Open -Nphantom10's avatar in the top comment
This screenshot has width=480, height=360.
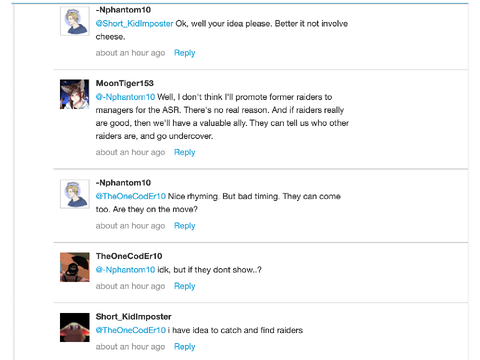pyautogui.click(x=75, y=21)
